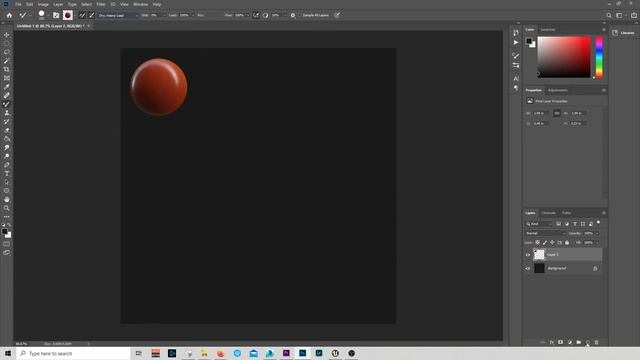Add a layer mask in the Layers panel

click(x=560, y=342)
